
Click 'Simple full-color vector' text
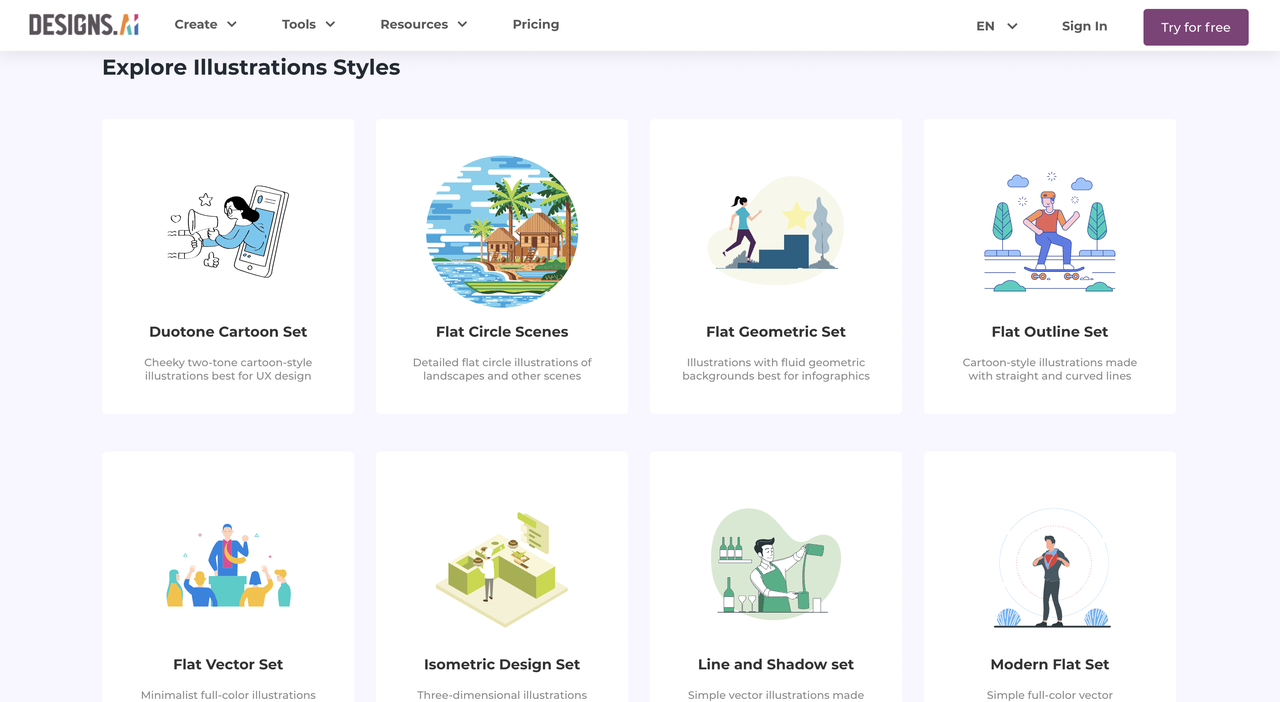(x=1050, y=695)
